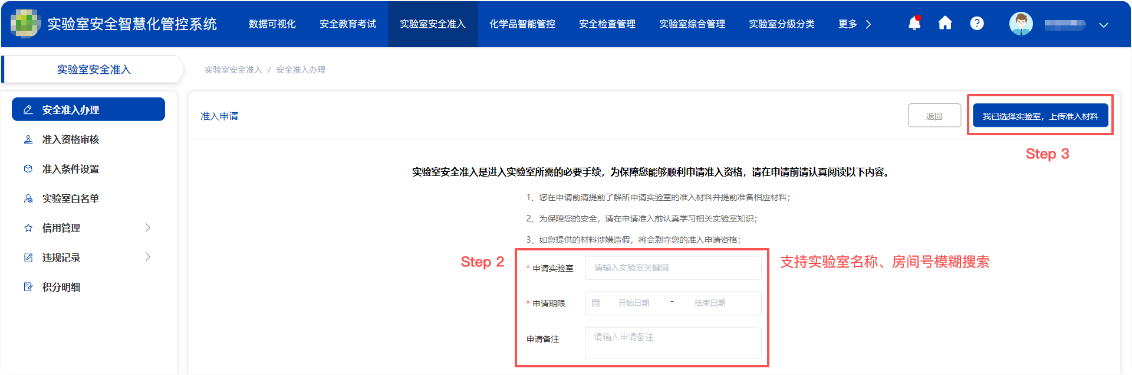1132x375 pixels.
Task: Expand 信用管理 submenu chevron
Action: pyautogui.click(x=148, y=228)
